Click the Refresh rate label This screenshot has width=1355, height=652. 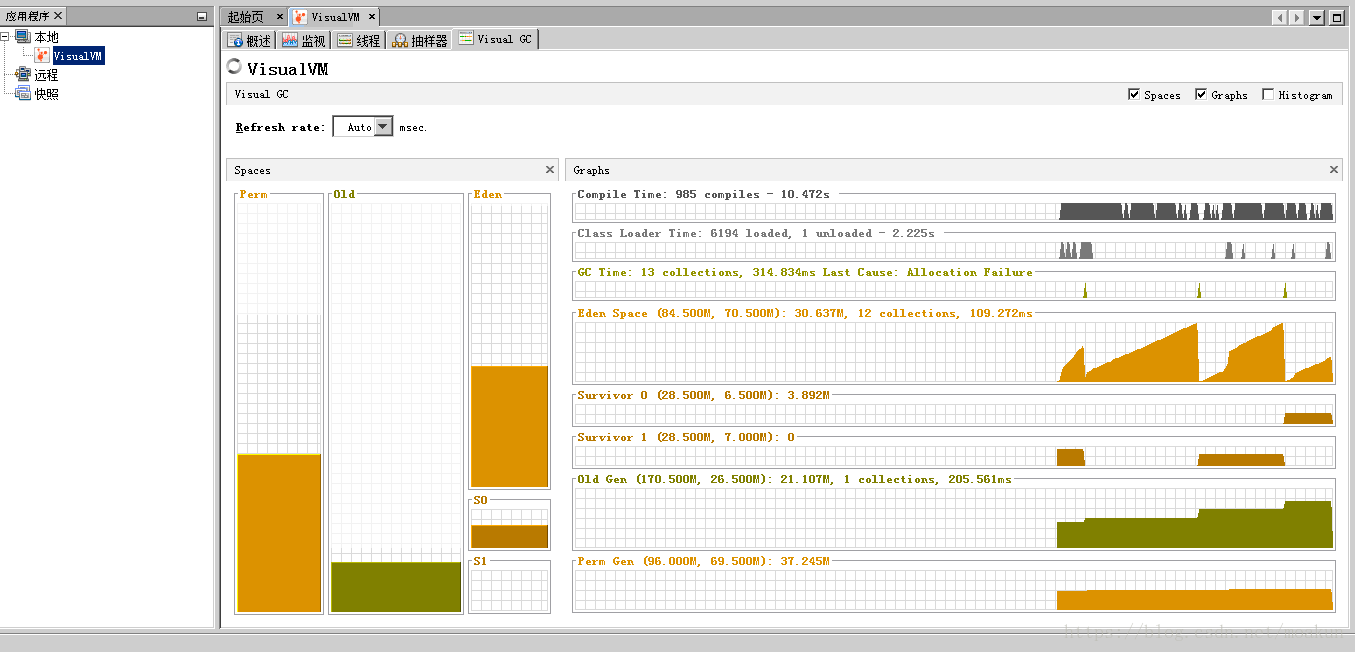[280, 127]
